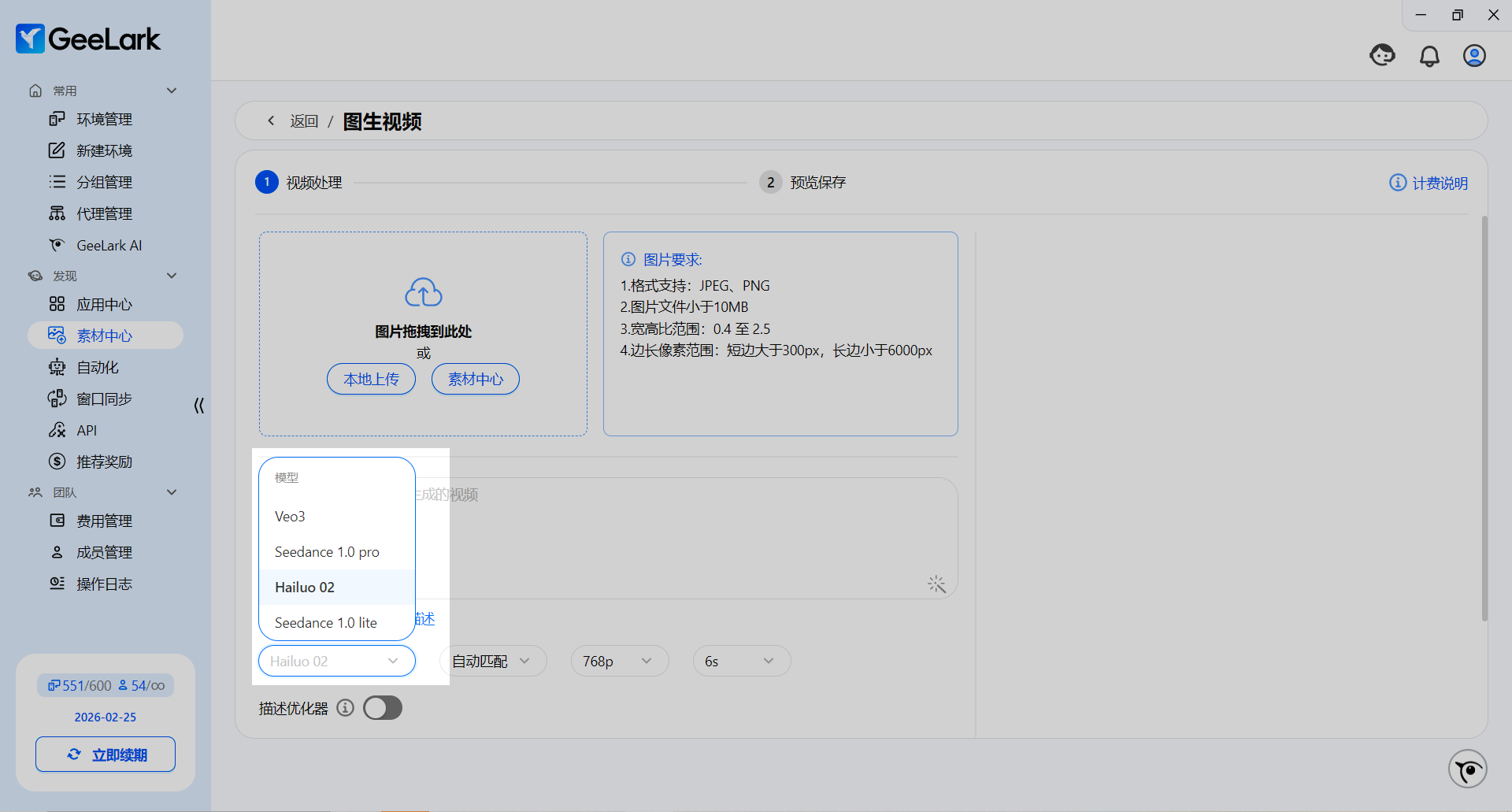Click the back arrow beside 返回
This screenshot has width=1512, height=812.
[x=271, y=121]
